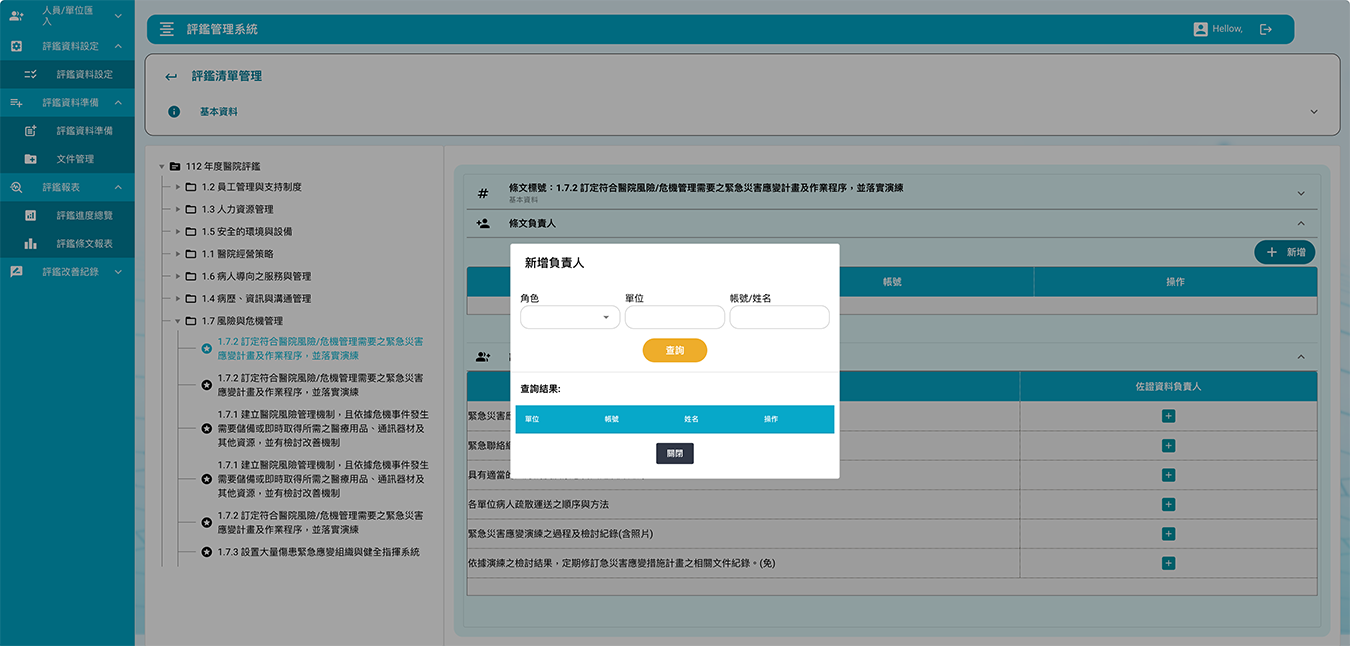Collapse the 條文負責人 section
Screen dimensions: 1350x646
pos(1301,223)
